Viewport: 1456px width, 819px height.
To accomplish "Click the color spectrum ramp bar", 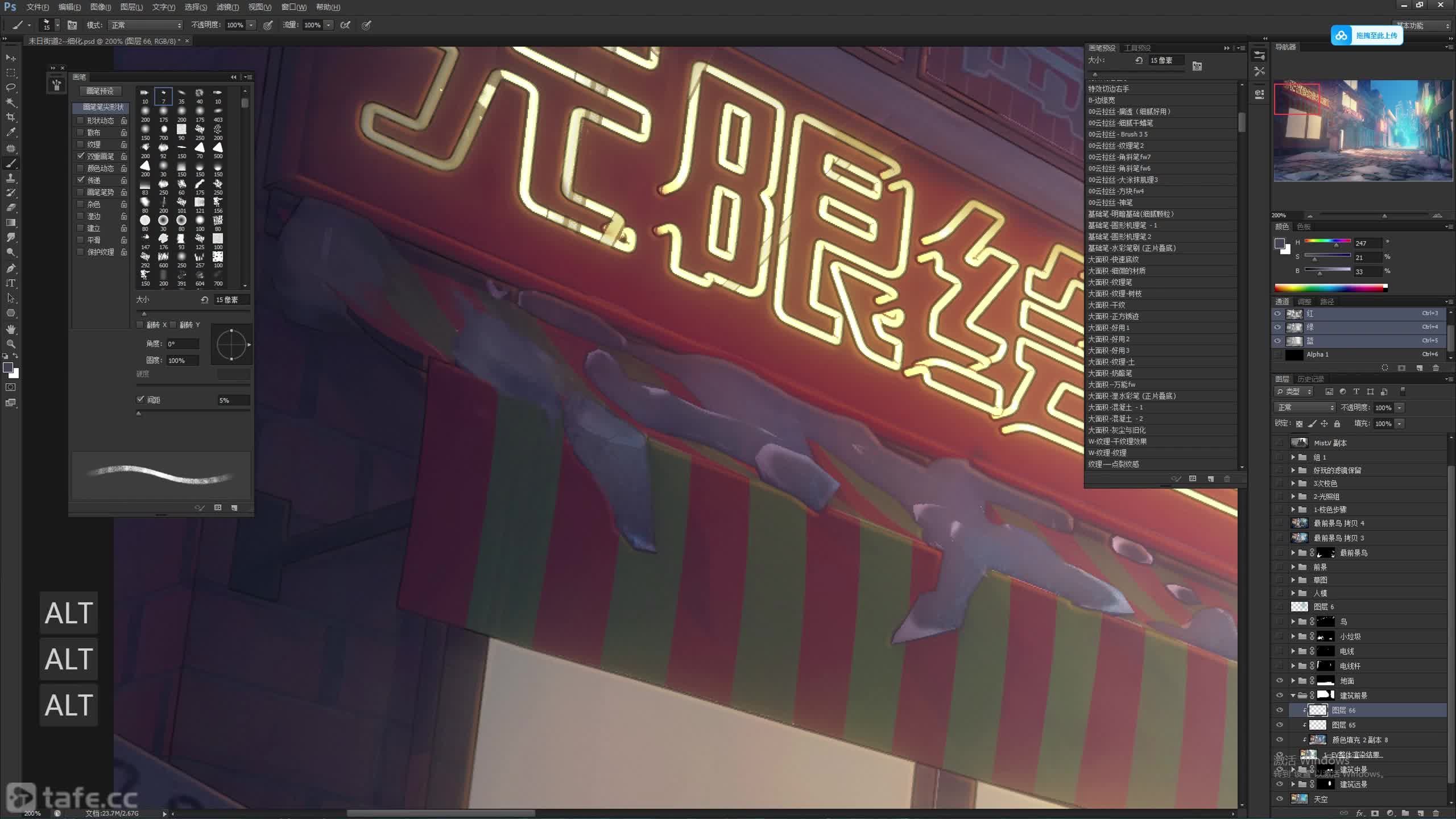I will coord(1331,288).
